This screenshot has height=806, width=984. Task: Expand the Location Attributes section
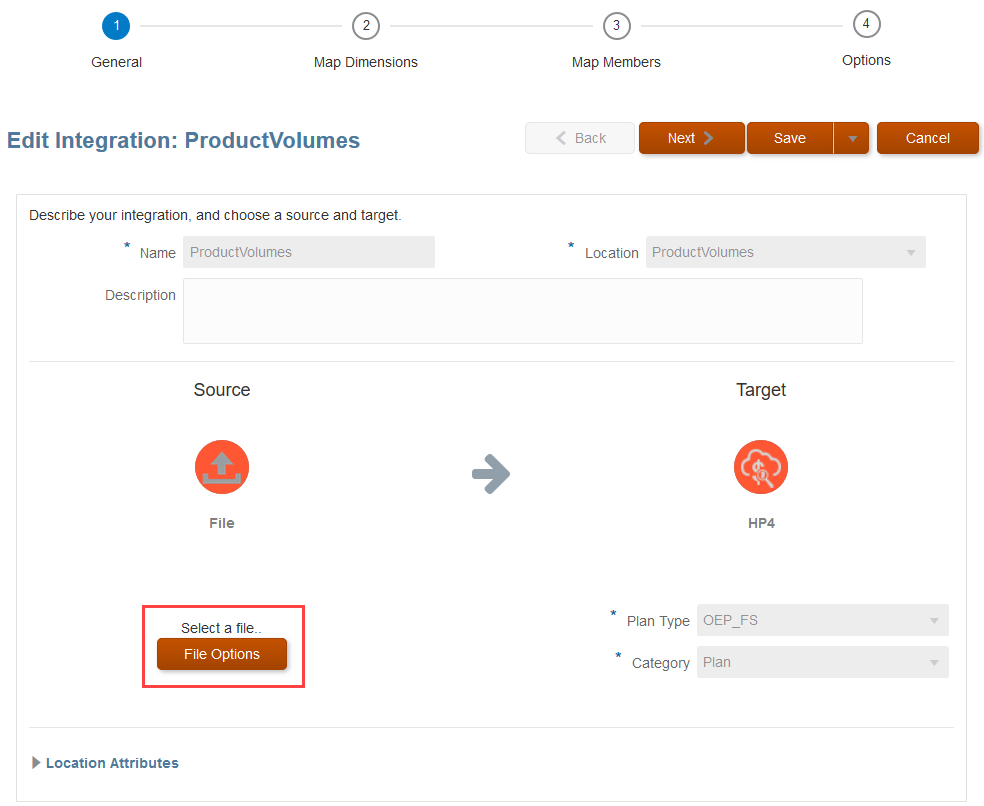38,763
